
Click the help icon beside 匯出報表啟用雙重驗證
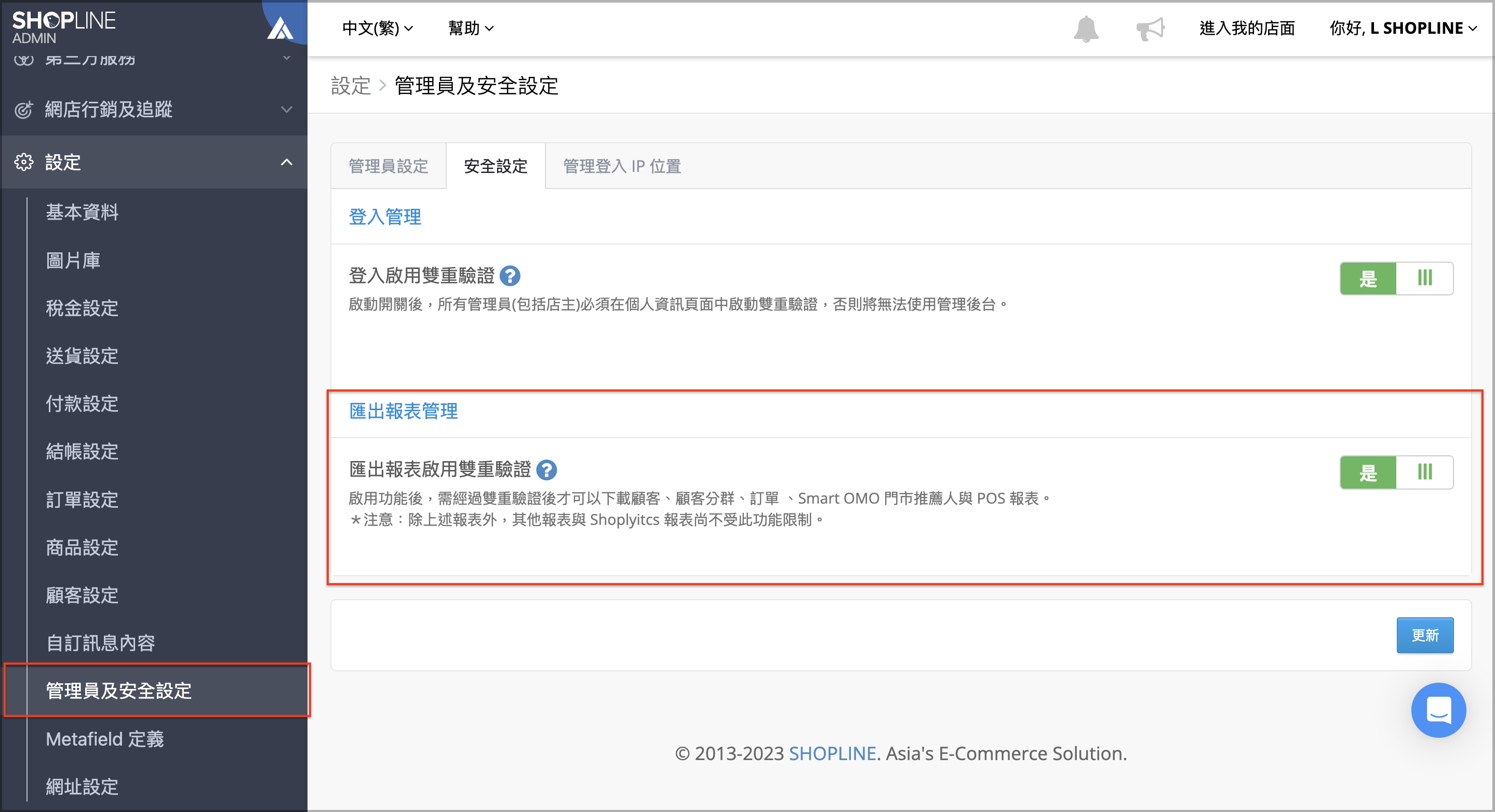(x=548, y=470)
